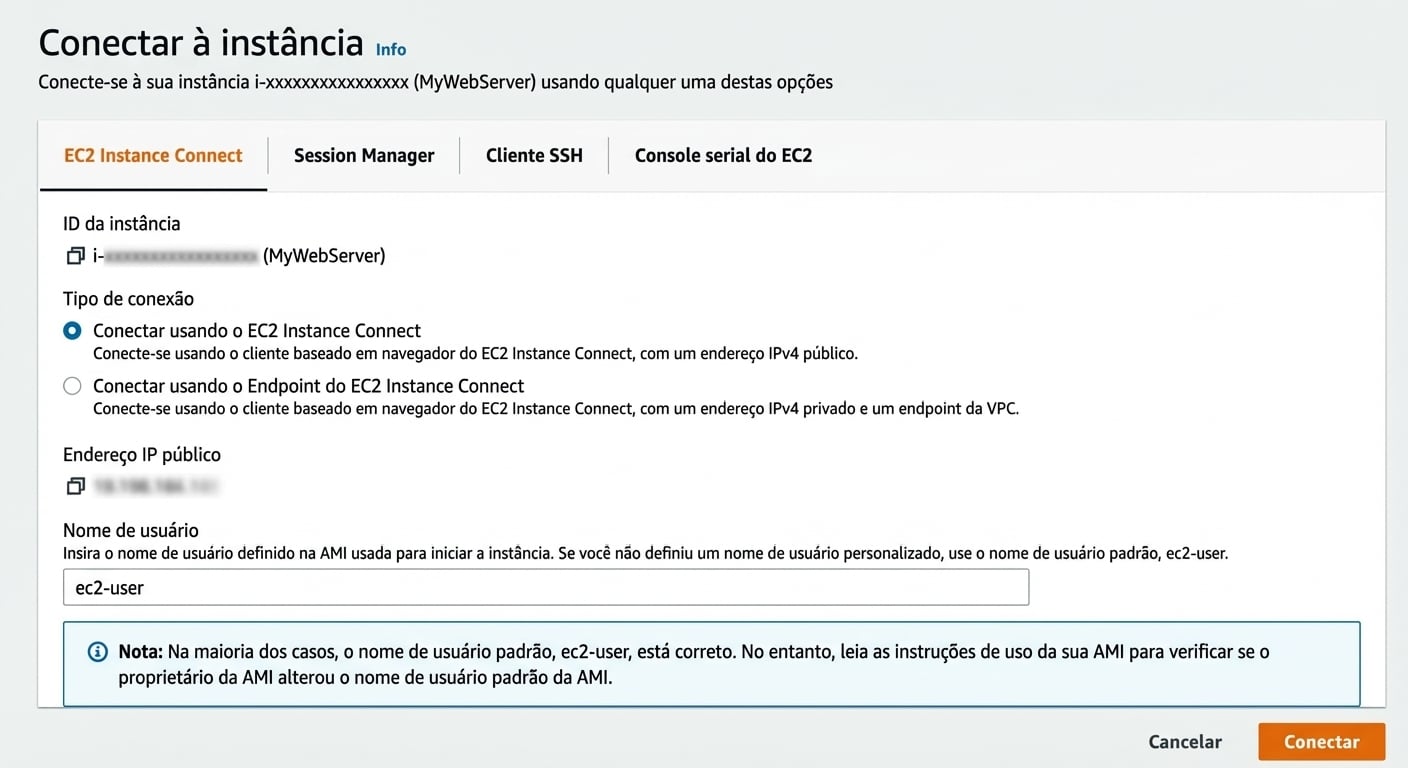Click inside the Nome de usuário field
This screenshot has height=768, width=1408.
tap(545, 587)
